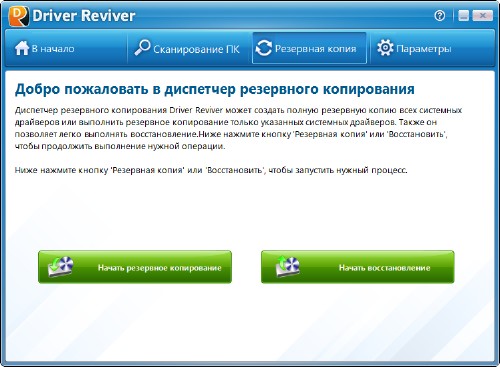Image resolution: width=500 pixels, height=367 pixels.
Task: Click the gear icon for settings
Action: click(385, 48)
